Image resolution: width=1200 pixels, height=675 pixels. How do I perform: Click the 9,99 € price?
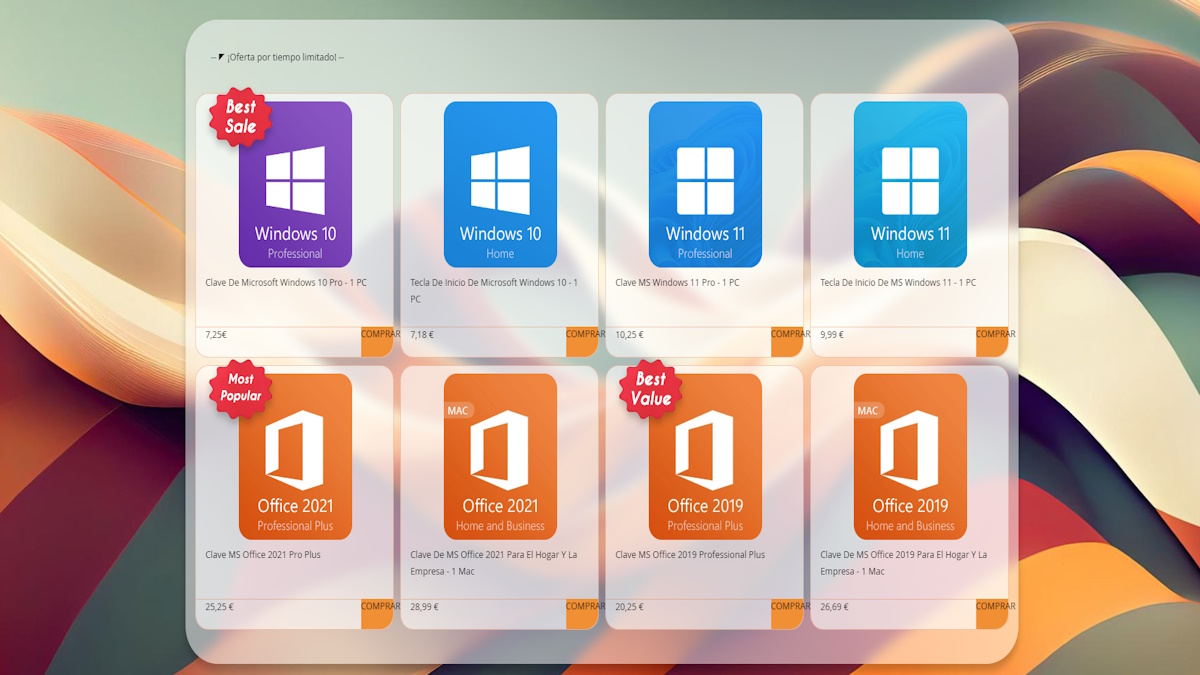click(832, 335)
